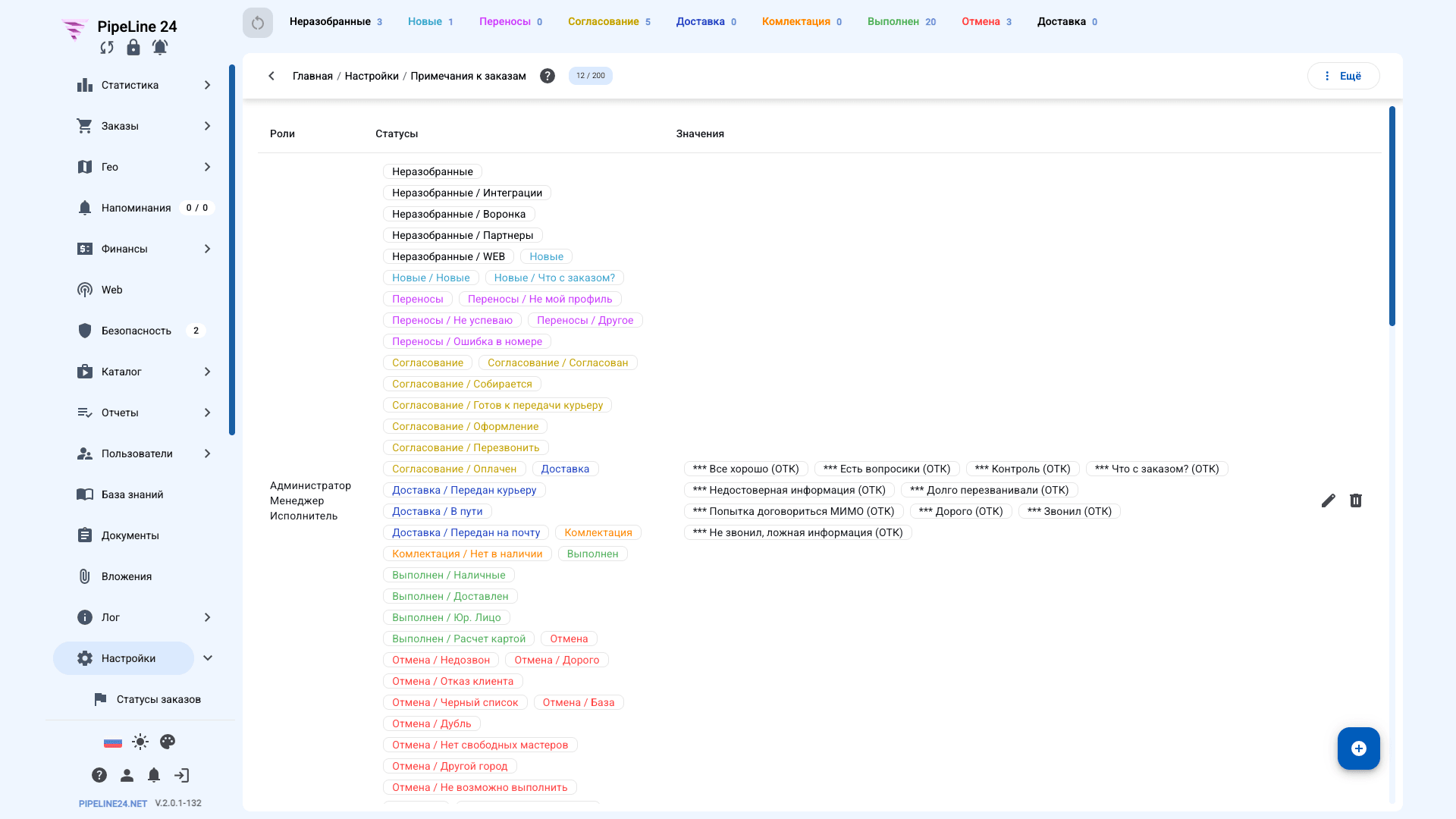Delete the order notes row via the trash icon

click(x=1356, y=500)
